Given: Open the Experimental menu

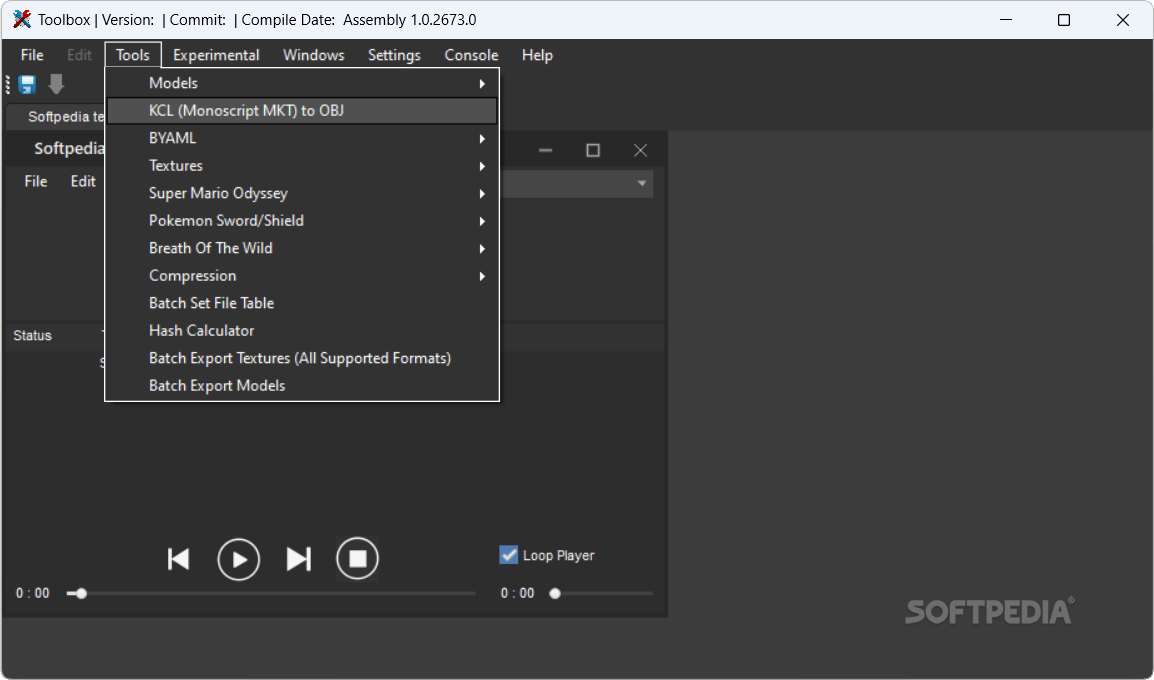Looking at the screenshot, I should tap(216, 55).
